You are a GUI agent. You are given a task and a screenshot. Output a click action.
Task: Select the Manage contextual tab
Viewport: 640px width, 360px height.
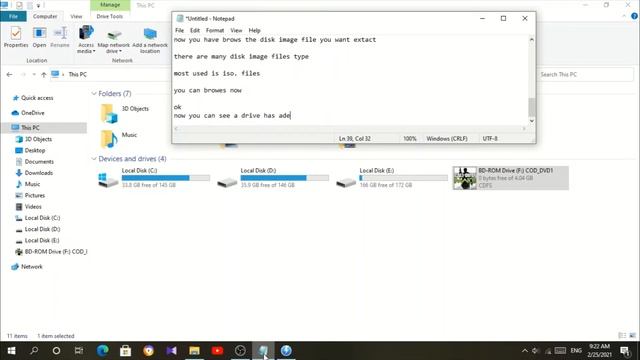110,5
